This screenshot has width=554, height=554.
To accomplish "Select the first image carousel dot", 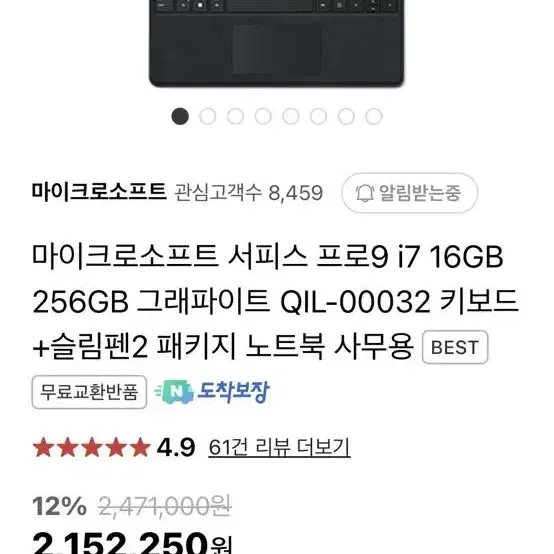I will pyautogui.click(x=180, y=116).
